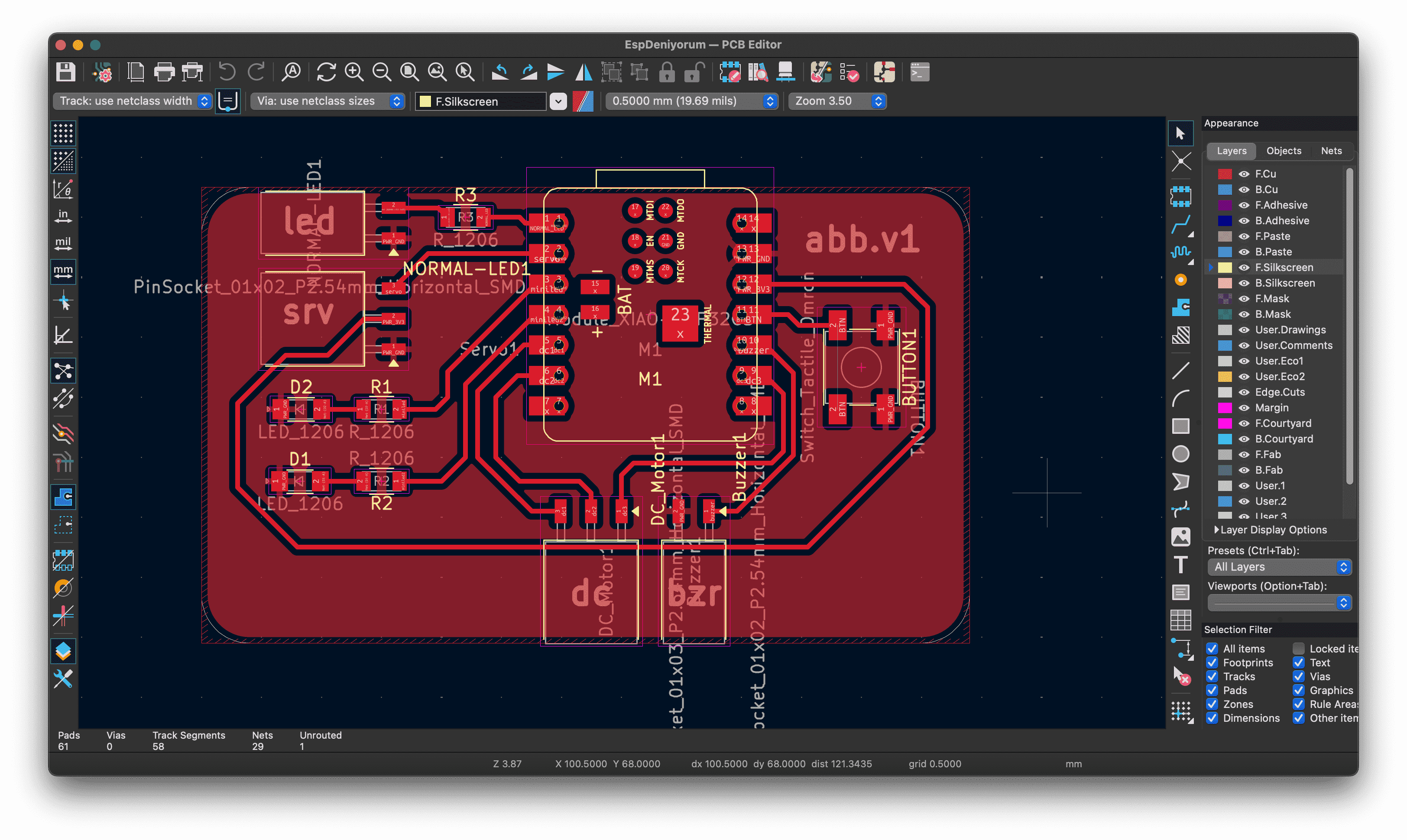Viewport: 1407px width, 840px height.
Task: Click the F.Cu red color swatch
Action: click(1225, 174)
